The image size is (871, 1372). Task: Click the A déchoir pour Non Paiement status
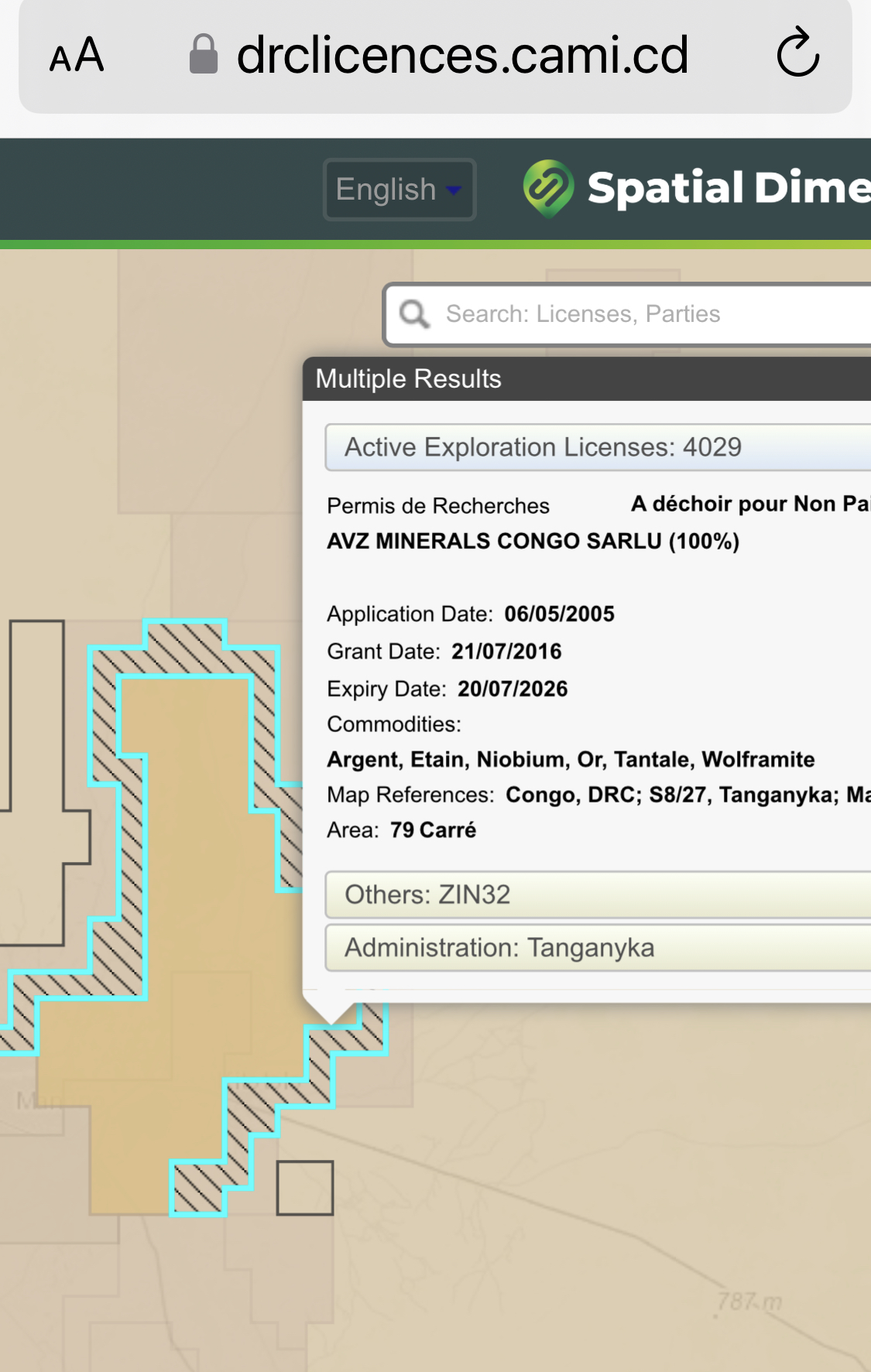(x=750, y=505)
